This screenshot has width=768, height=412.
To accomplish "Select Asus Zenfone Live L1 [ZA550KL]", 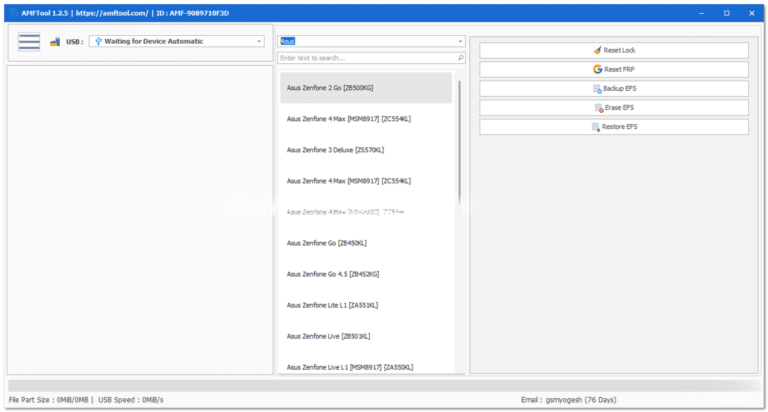I will tap(366, 367).
